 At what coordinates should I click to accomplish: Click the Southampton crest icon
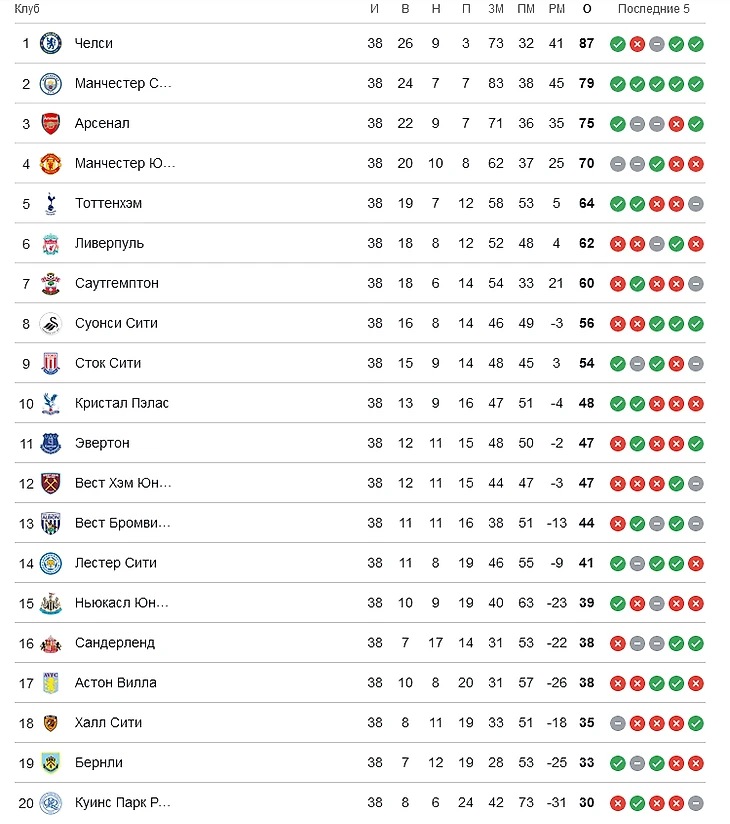point(50,283)
